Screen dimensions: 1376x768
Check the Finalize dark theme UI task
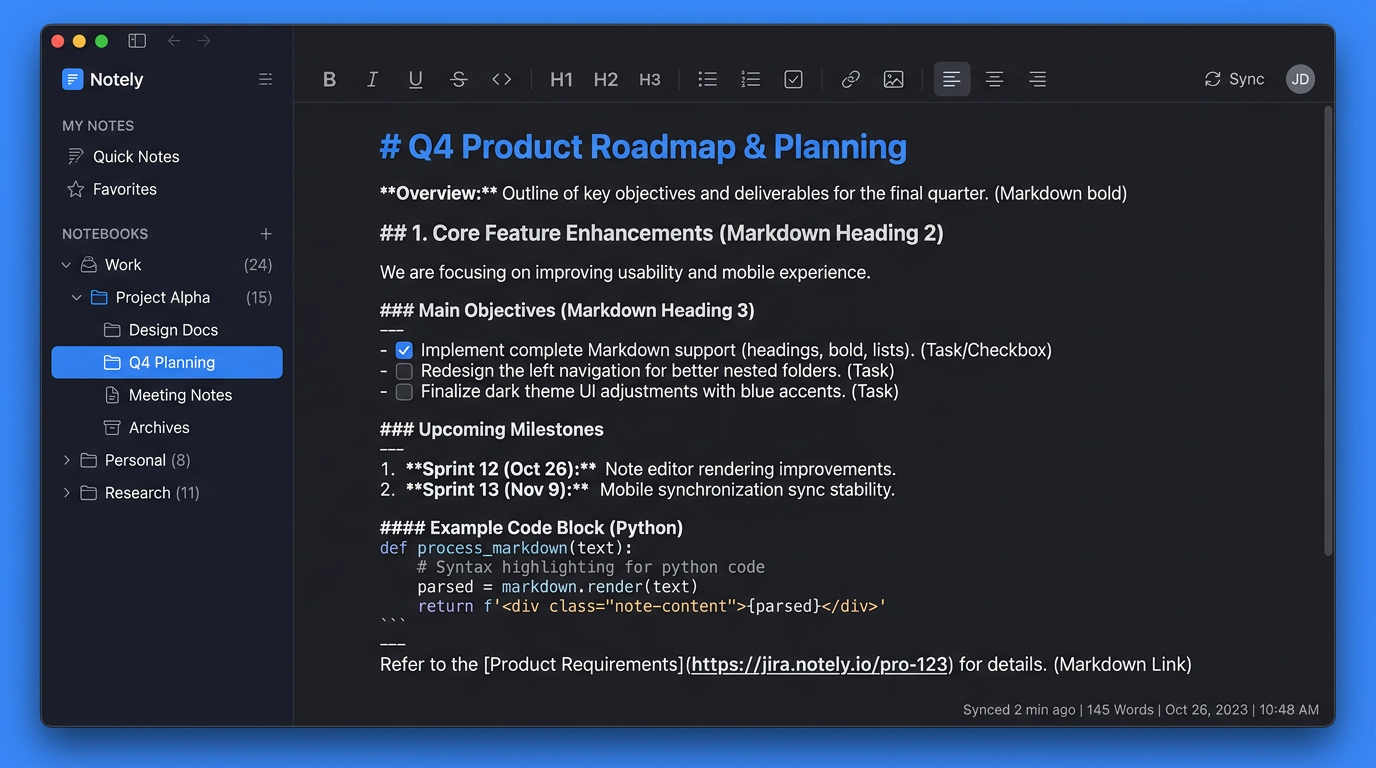[404, 392]
